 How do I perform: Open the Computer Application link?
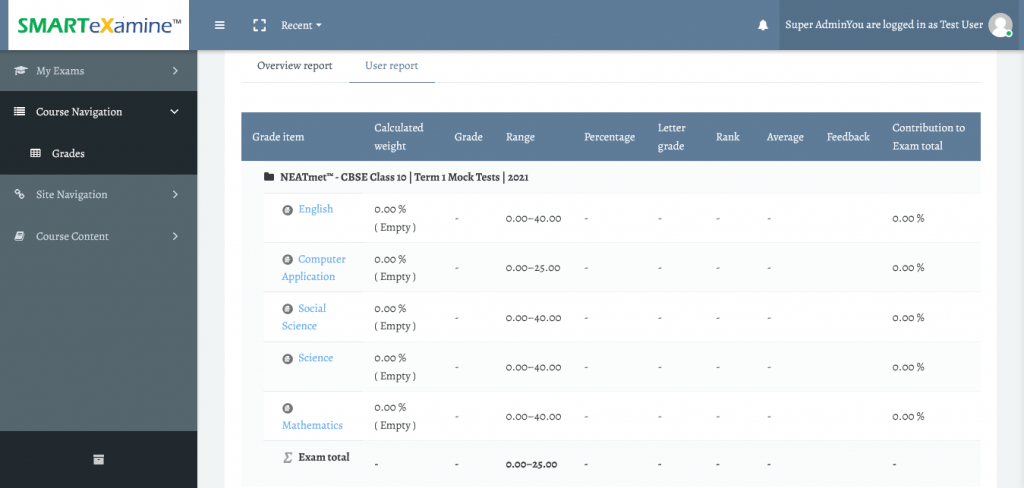[x=314, y=268]
